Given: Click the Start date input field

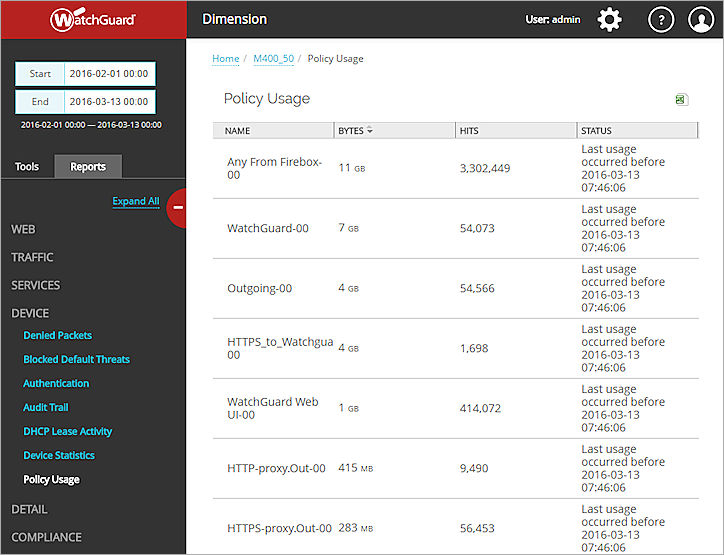Looking at the screenshot, I should point(108,74).
